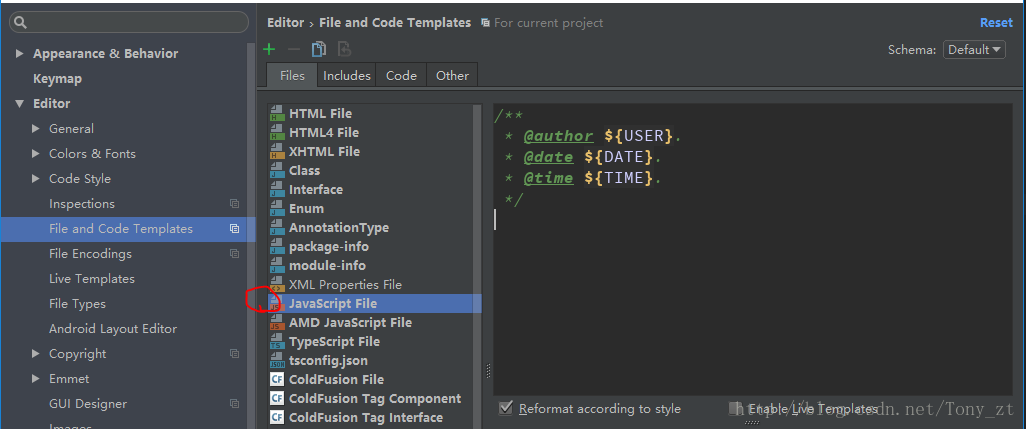This screenshot has width=1026, height=429.
Task: Click in the settings search field
Action: (129, 22)
